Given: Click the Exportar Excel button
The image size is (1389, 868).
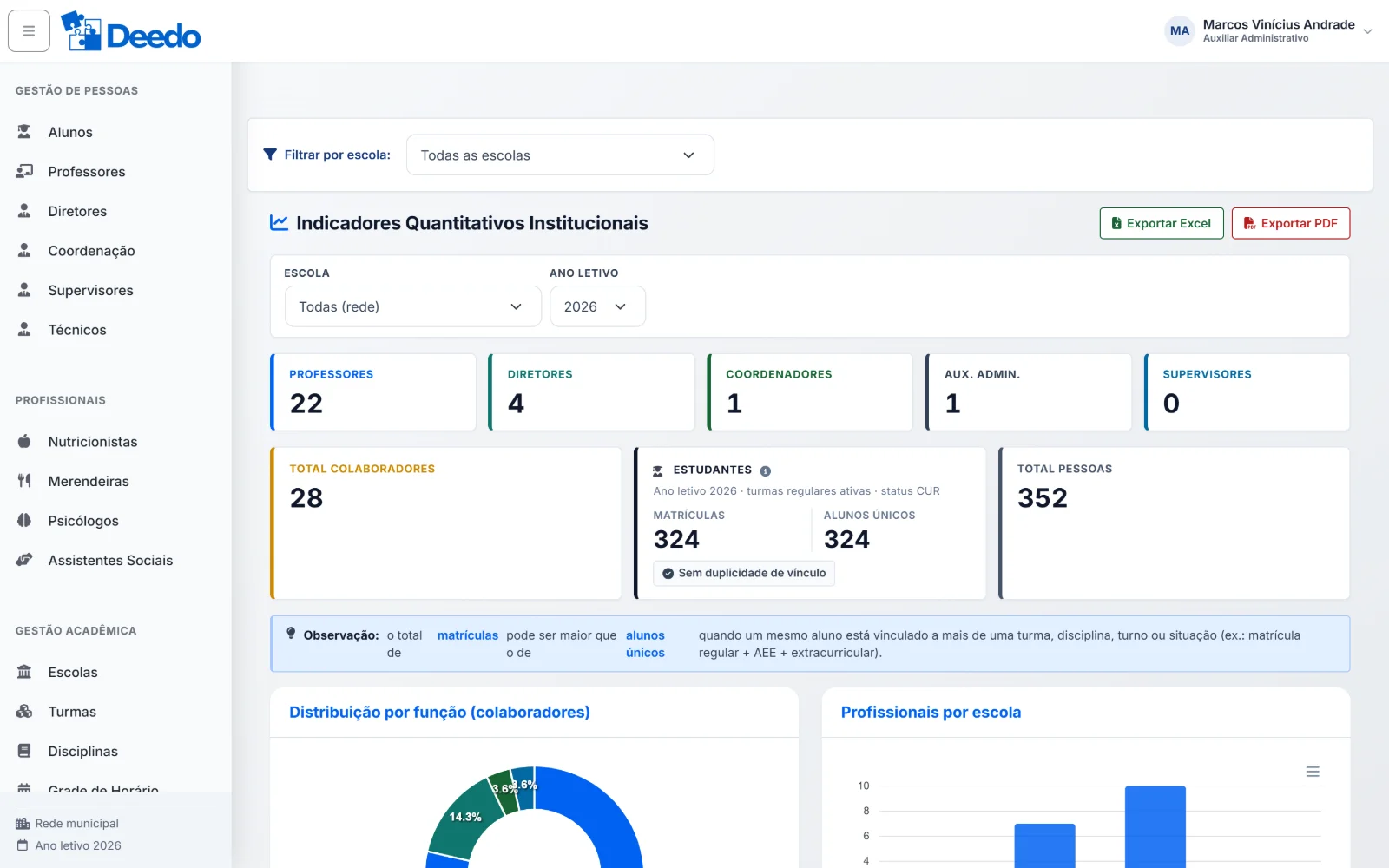Looking at the screenshot, I should pos(1162,223).
